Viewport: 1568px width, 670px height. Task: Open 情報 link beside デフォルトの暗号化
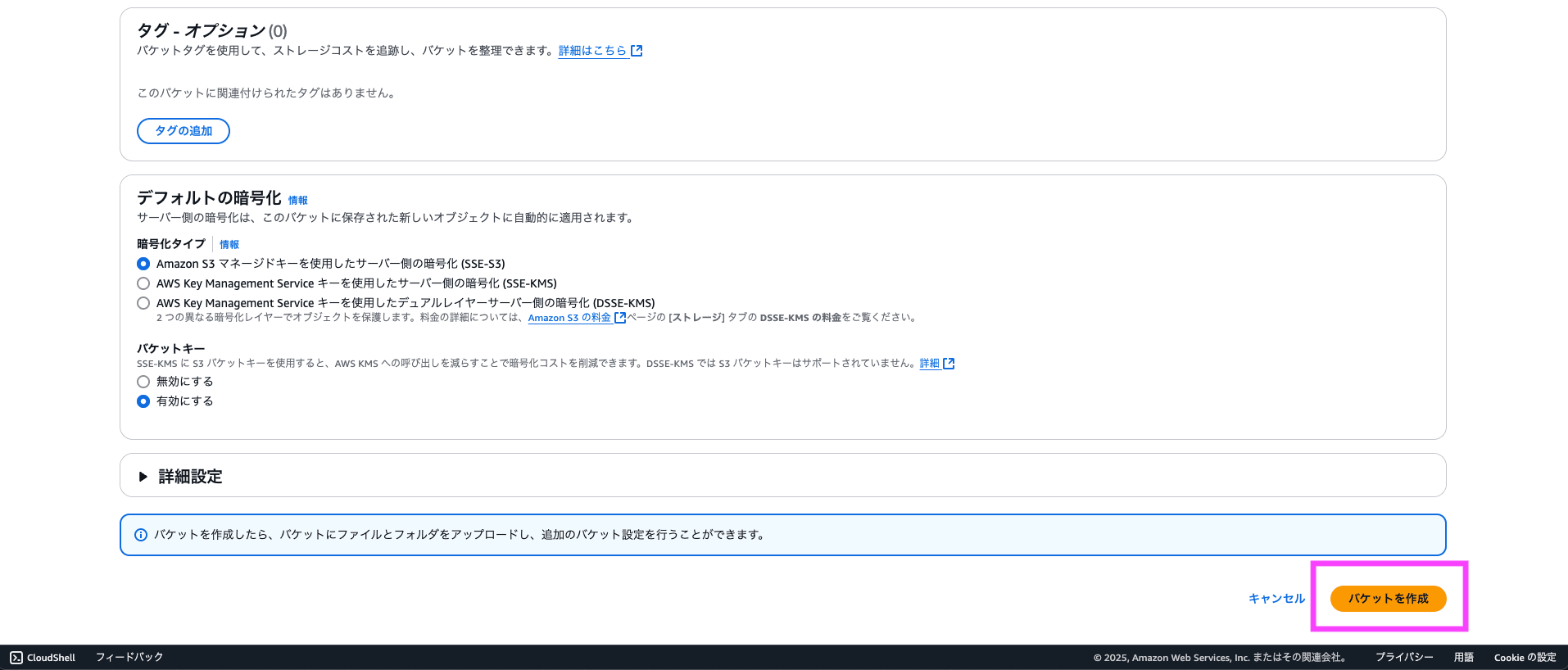[x=298, y=201]
